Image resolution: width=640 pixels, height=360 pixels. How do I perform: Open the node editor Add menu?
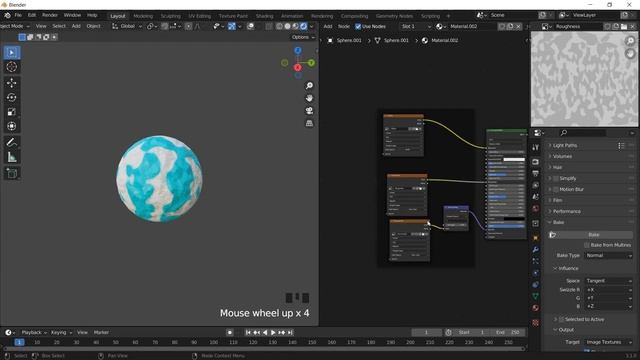[x=327, y=27]
